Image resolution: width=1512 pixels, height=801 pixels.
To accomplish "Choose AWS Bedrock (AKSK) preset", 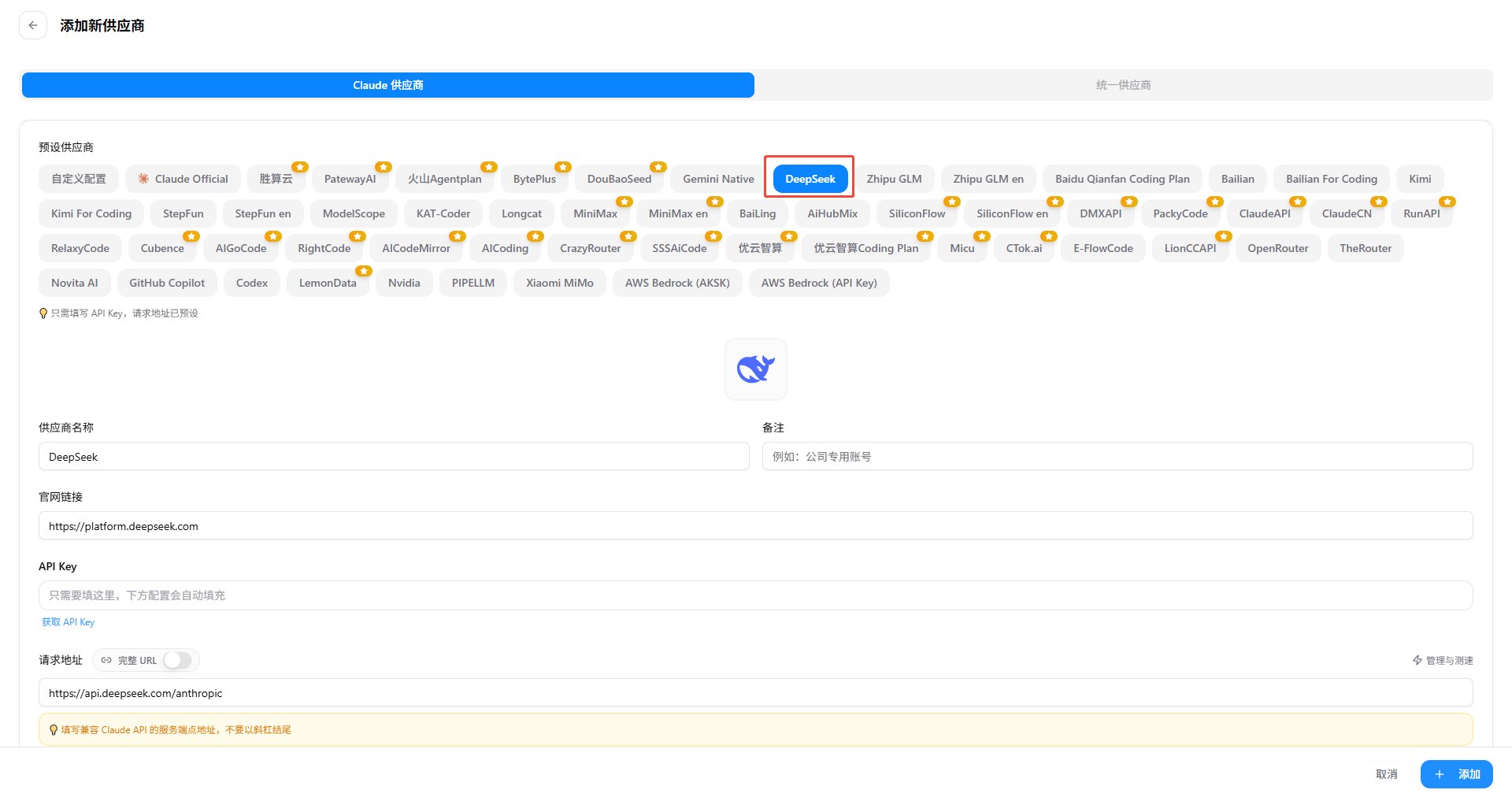I will [677, 283].
